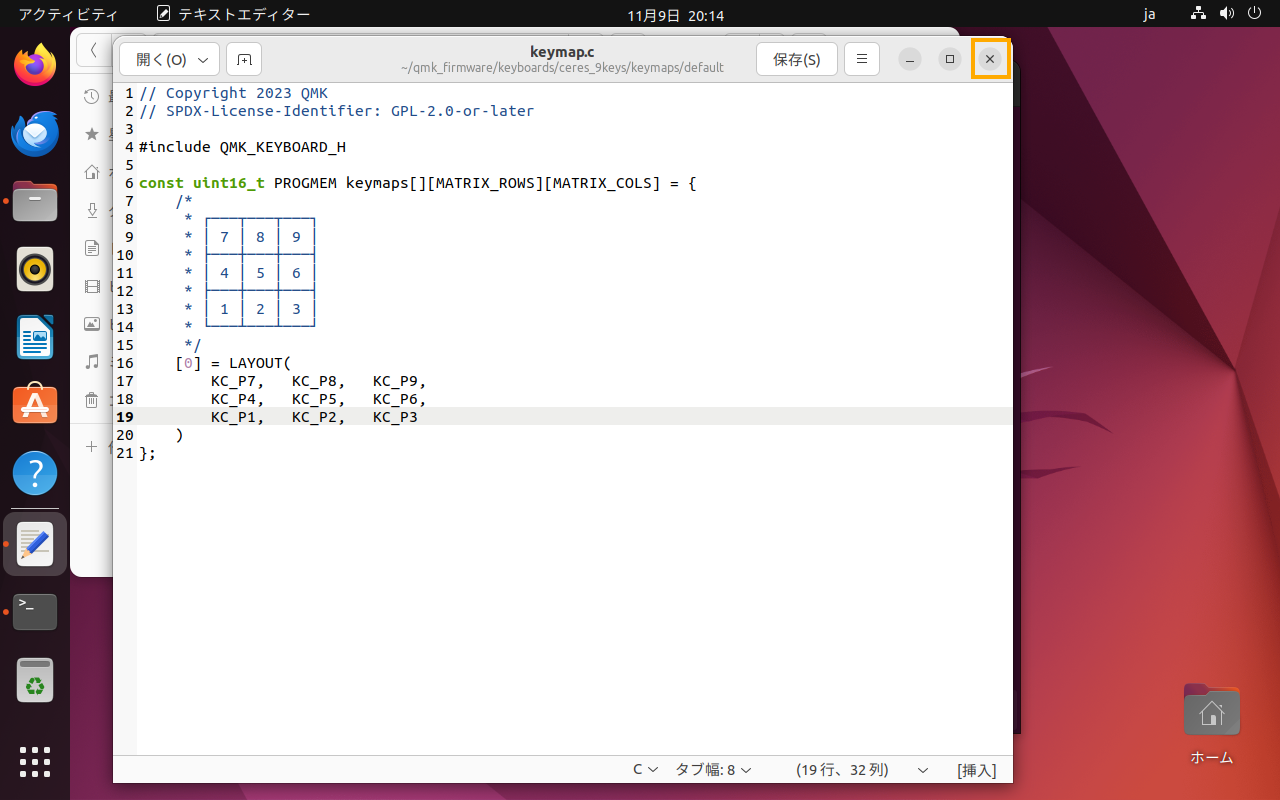
Task: Click KC_P9 in the code
Action: 395,381
